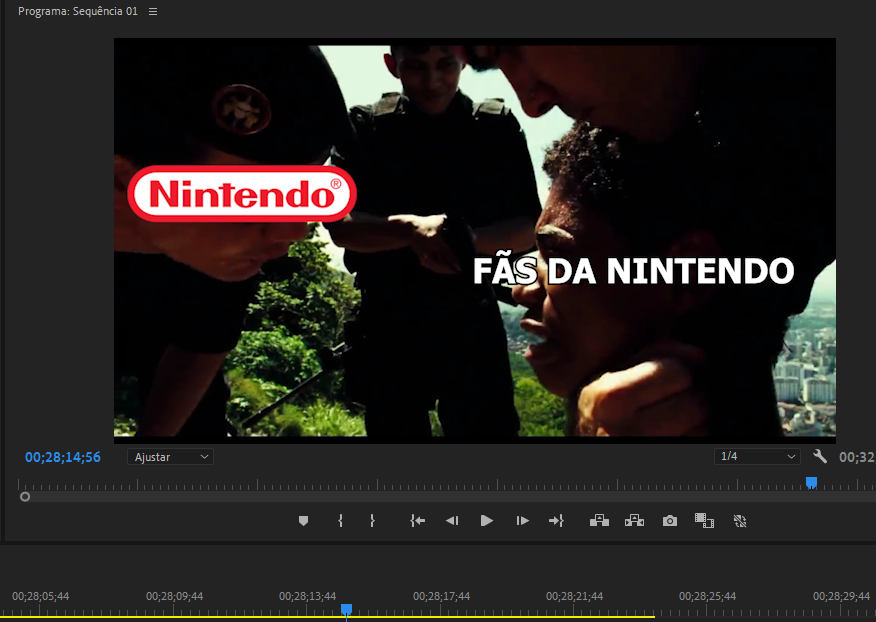Open program monitor settings wrench
Image resolution: width=876 pixels, height=622 pixels.
pos(820,457)
